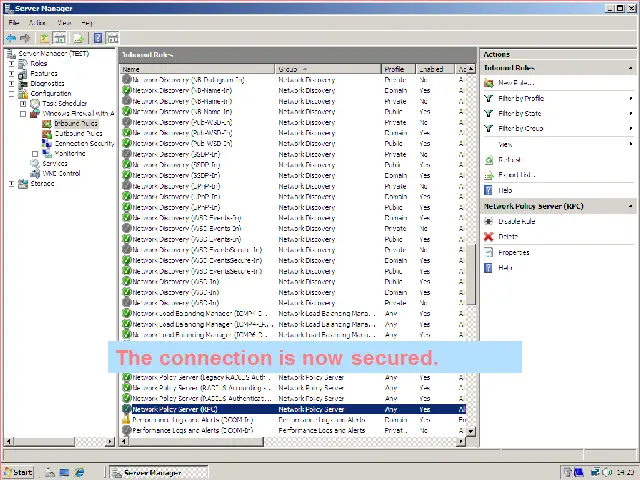640x480 pixels.
Task: Collapse the Configuration tree node
Action: pyautogui.click(x=11, y=93)
